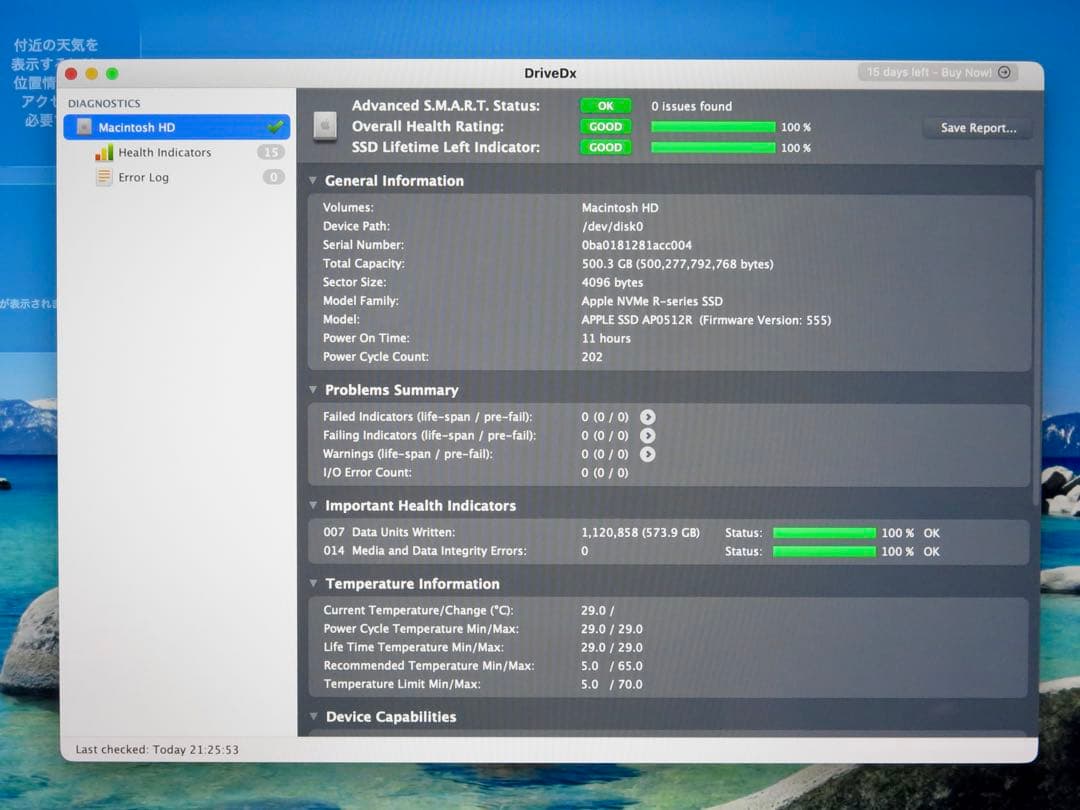Click the 15 days left Buy Now button
The image size is (1080, 810).
point(938,73)
